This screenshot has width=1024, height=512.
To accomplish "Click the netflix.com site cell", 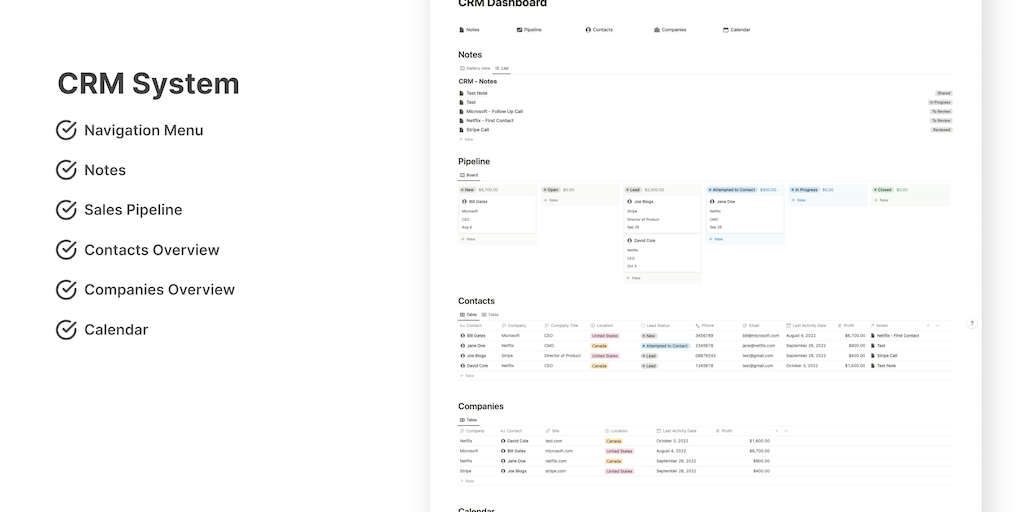I will tap(556, 461).
